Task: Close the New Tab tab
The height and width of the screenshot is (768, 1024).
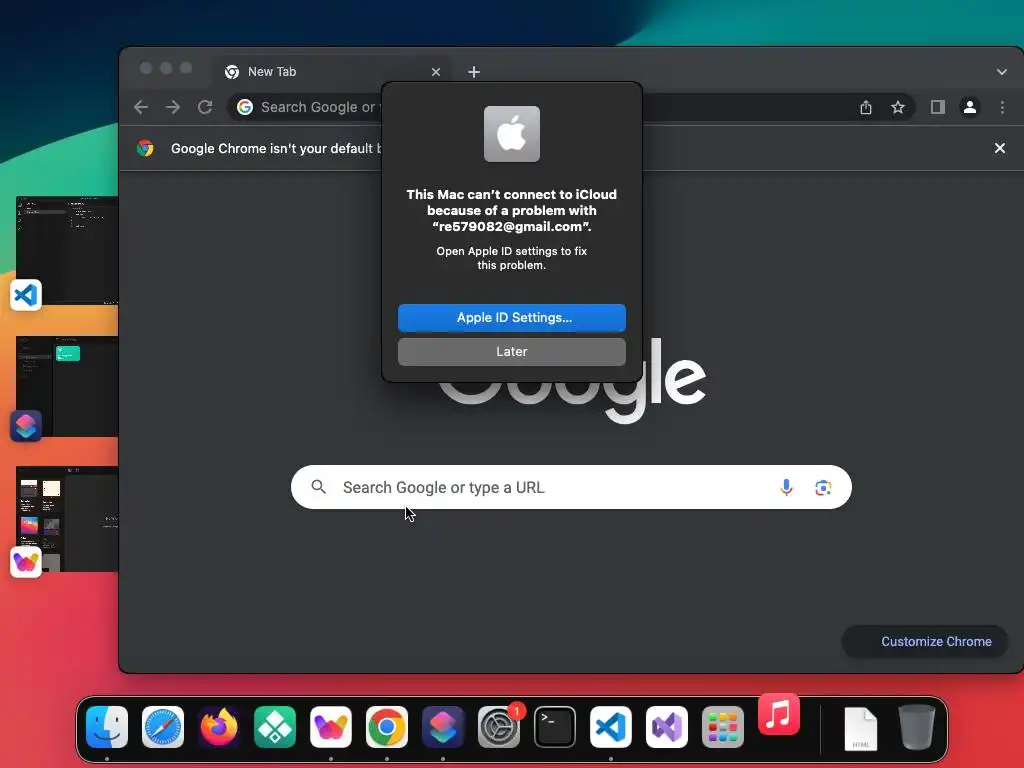Action: pos(436,72)
